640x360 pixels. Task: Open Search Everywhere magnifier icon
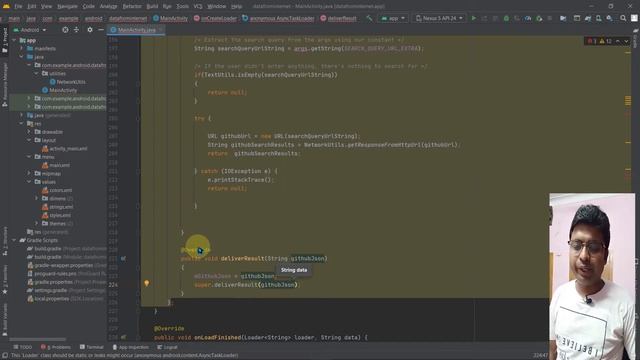tap(623, 18)
